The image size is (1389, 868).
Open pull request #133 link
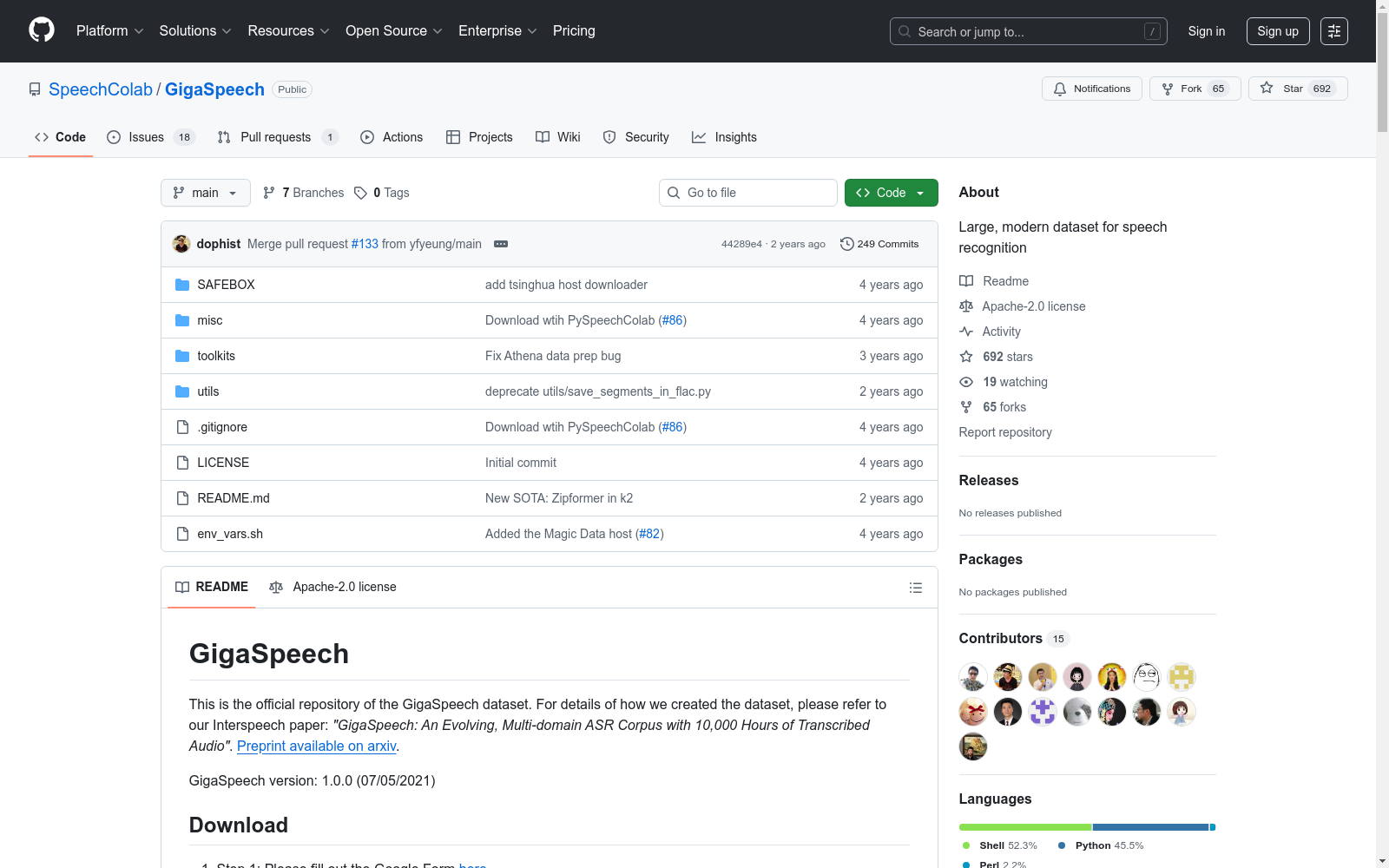(365, 244)
